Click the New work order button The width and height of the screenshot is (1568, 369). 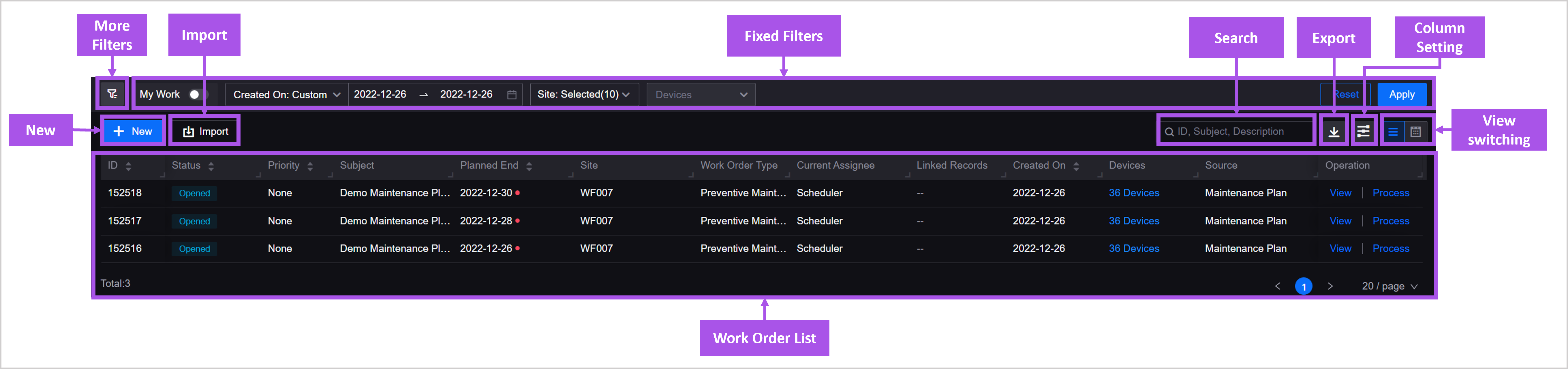pyautogui.click(x=133, y=131)
